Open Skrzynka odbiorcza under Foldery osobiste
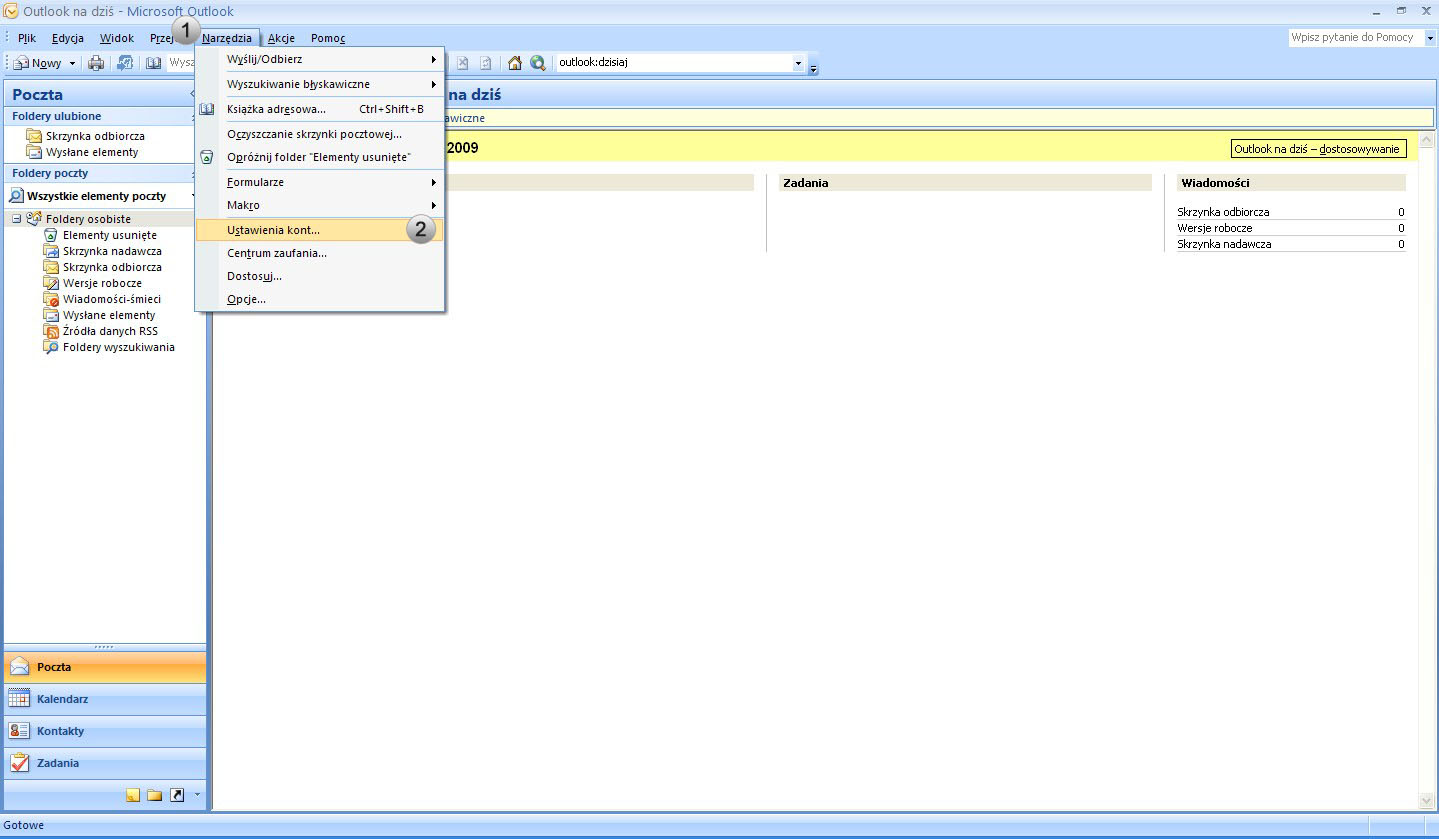Screen dimensions: 1439x839 [x=112, y=267]
